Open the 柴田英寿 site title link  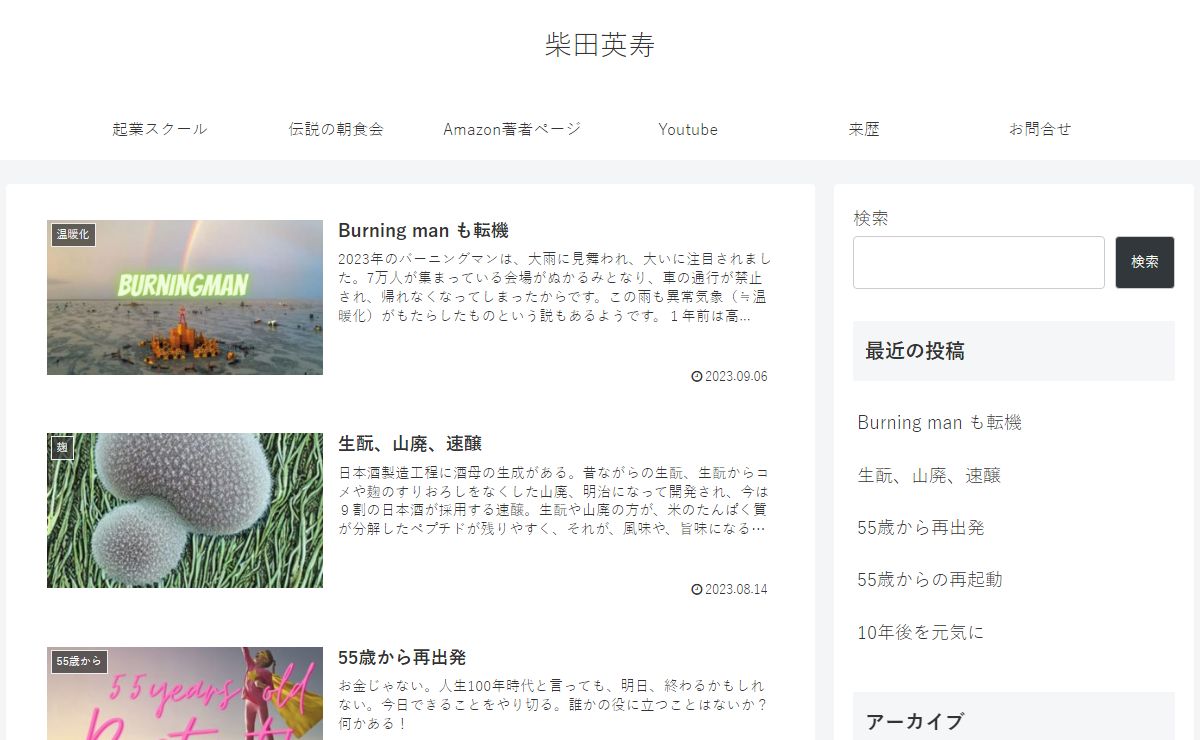(x=600, y=45)
